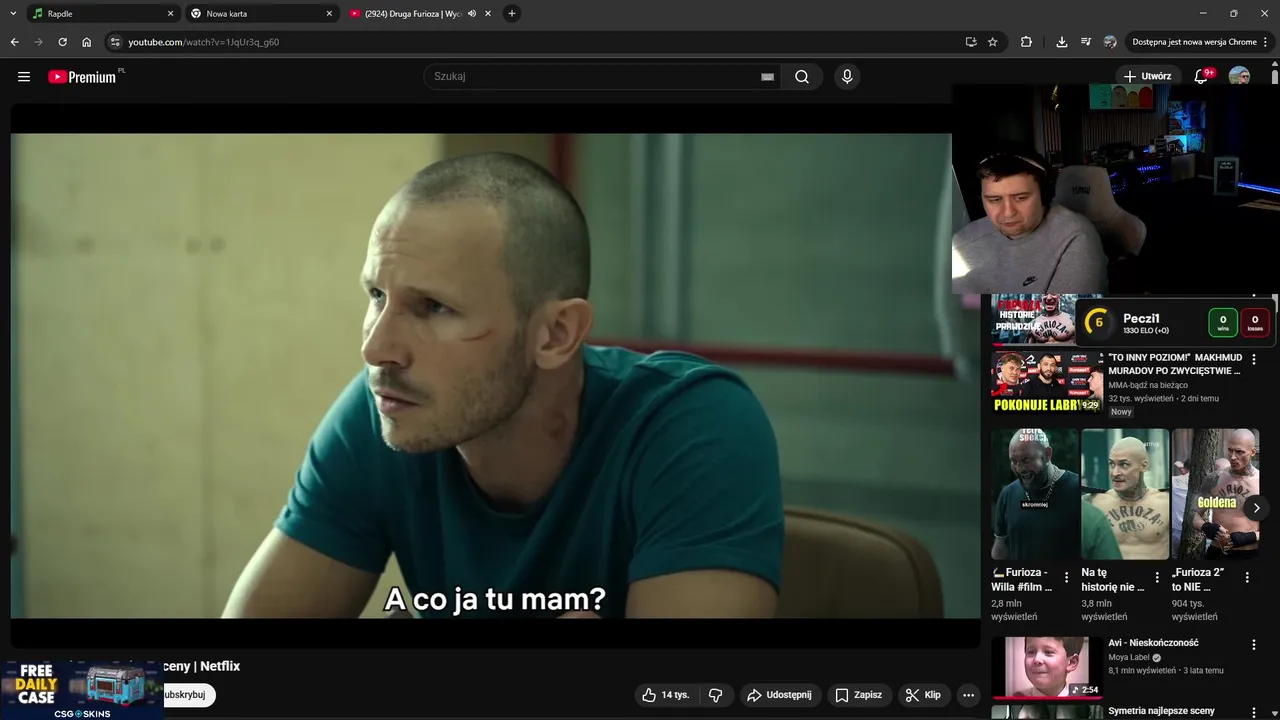
Task: Open the tab search dropdown arrow
Action: pos(13,14)
